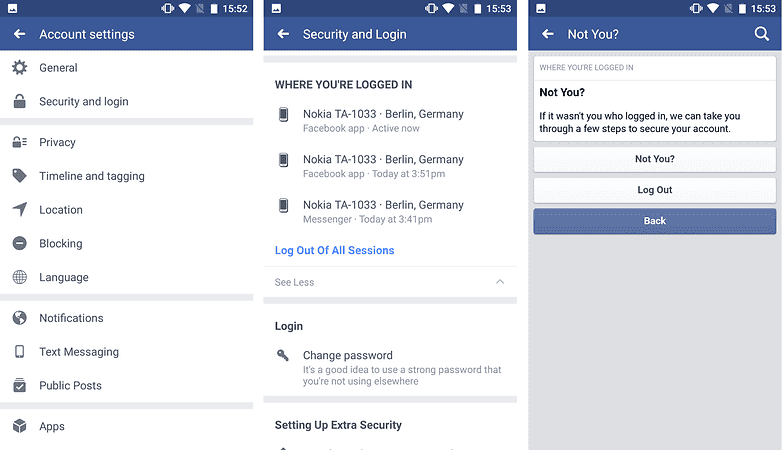
Task: Select the Active now Facebook app session
Action: click(x=383, y=120)
